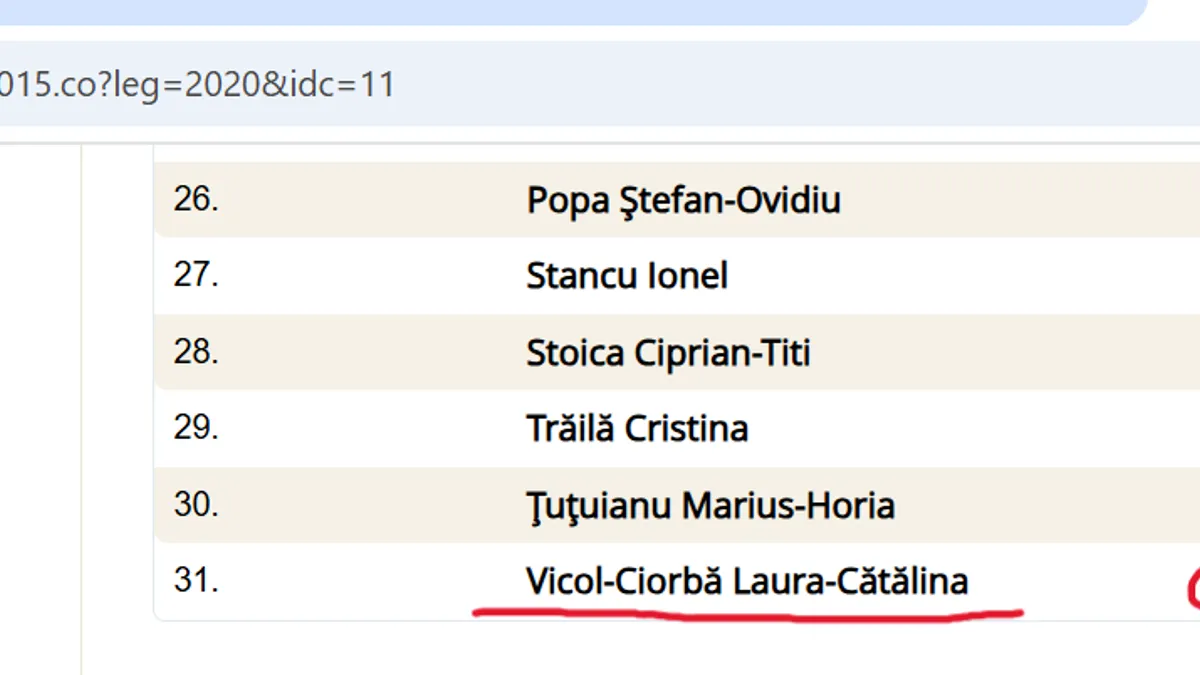Click row number 27 in the list
This screenshot has width=1200, height=675.
click(196, 275)
